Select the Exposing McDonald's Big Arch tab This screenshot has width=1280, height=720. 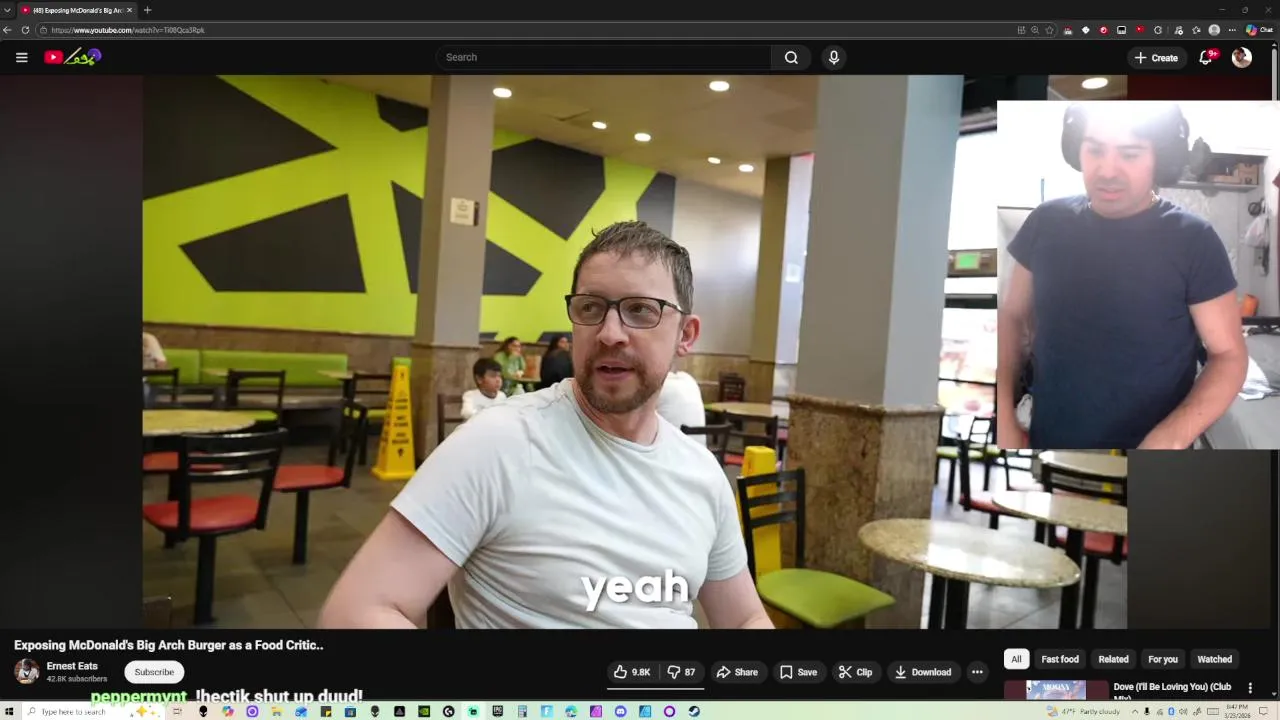[x=76, y=10]
